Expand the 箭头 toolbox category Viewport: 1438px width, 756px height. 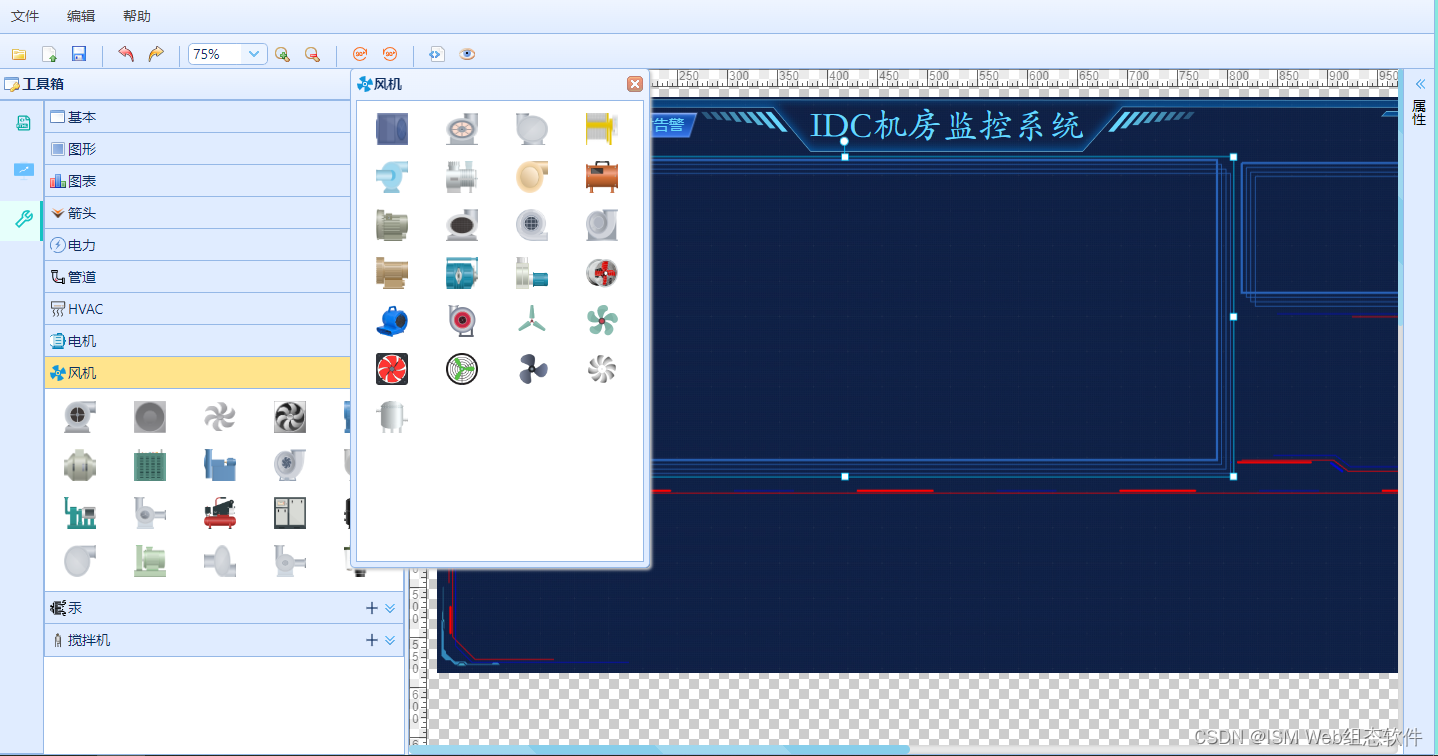(199, 213)
